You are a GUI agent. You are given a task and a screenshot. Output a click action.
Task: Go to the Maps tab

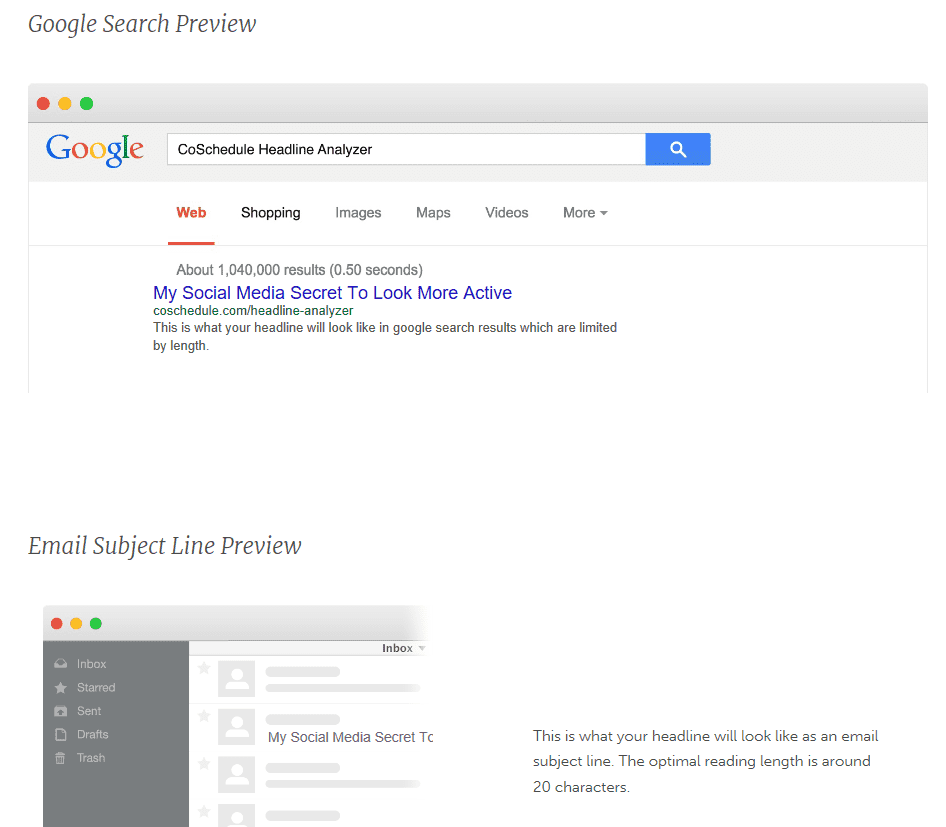pos(433,213)
